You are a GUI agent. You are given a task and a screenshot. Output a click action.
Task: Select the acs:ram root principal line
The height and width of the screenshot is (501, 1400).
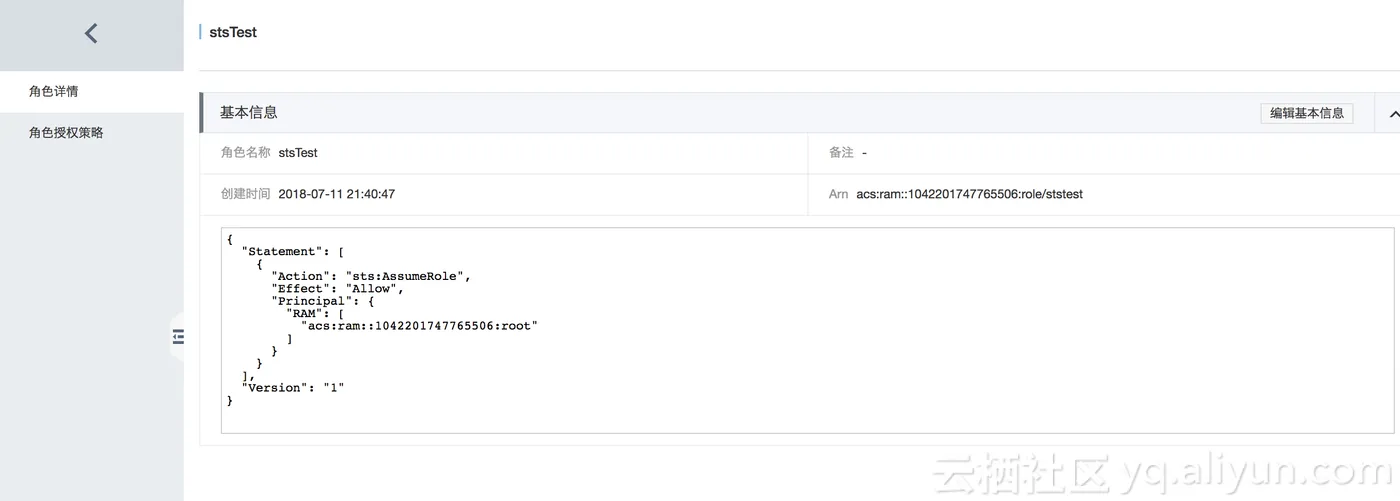click(420, 326)
